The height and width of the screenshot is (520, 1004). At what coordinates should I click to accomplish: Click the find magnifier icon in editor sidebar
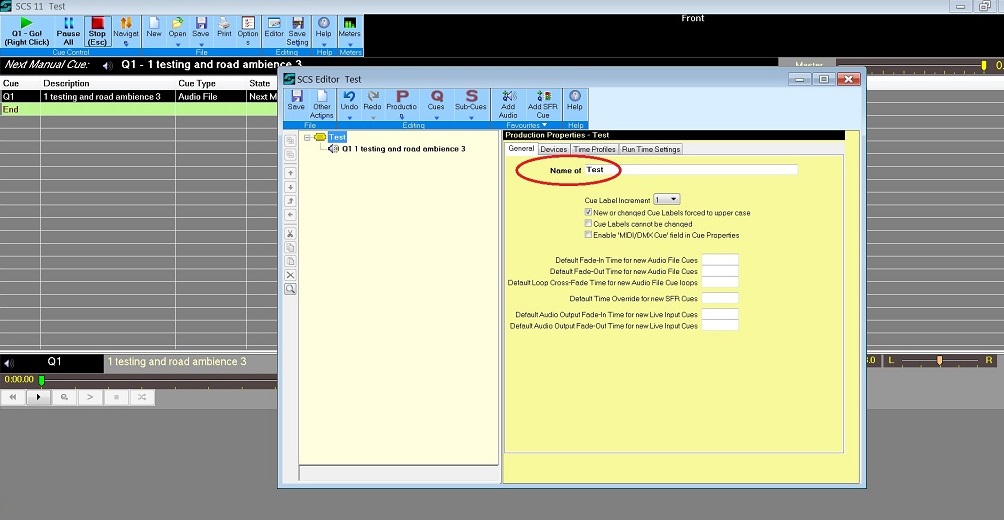point(290,289)
